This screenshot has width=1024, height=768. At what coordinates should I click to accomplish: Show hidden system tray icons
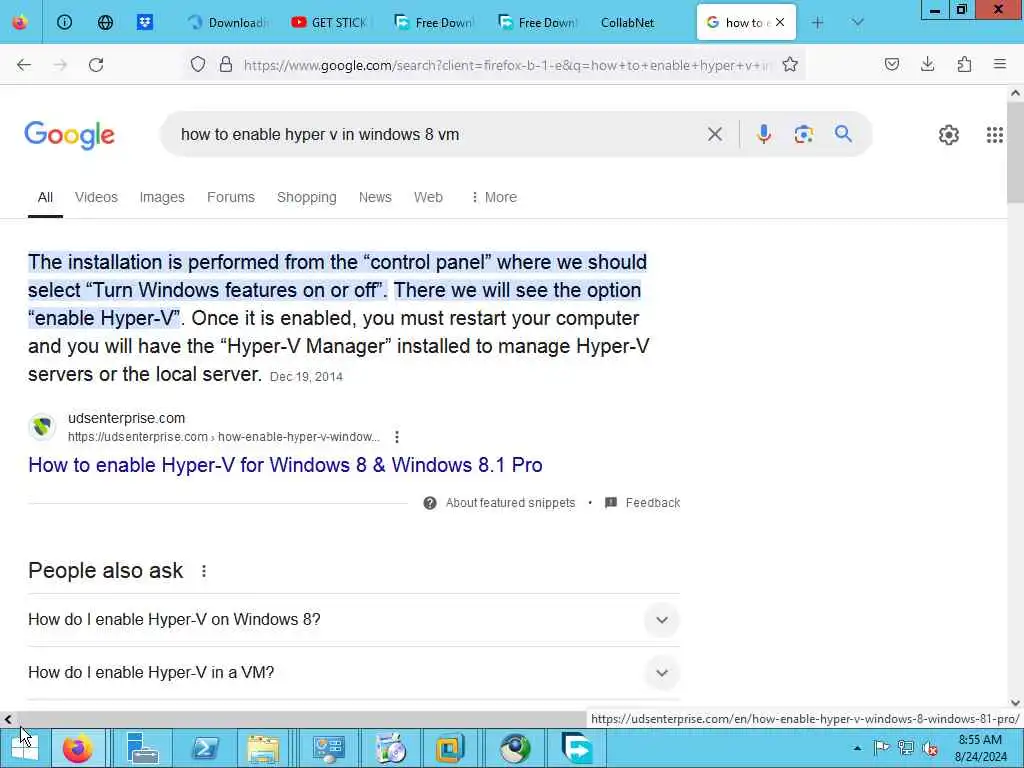pyautogui.click(x=857, y=748)
